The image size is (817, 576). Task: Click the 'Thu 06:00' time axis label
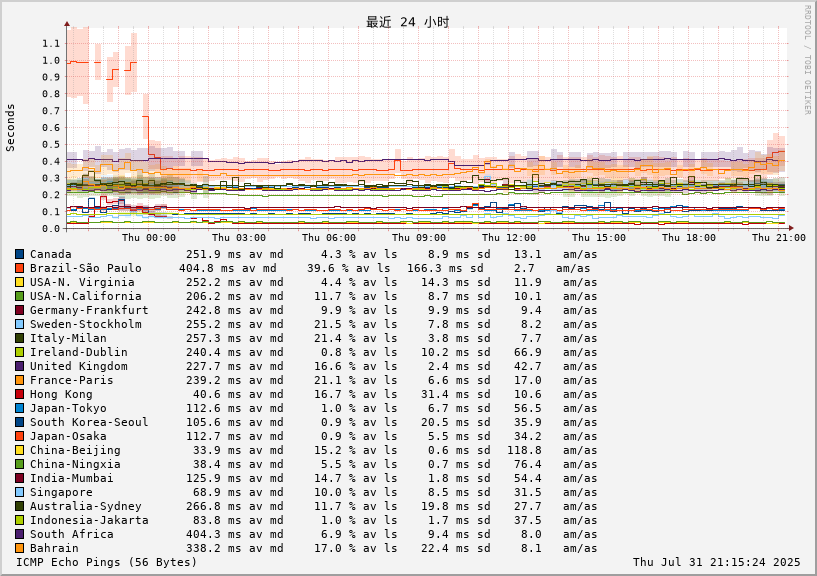[x=329, y=238]
